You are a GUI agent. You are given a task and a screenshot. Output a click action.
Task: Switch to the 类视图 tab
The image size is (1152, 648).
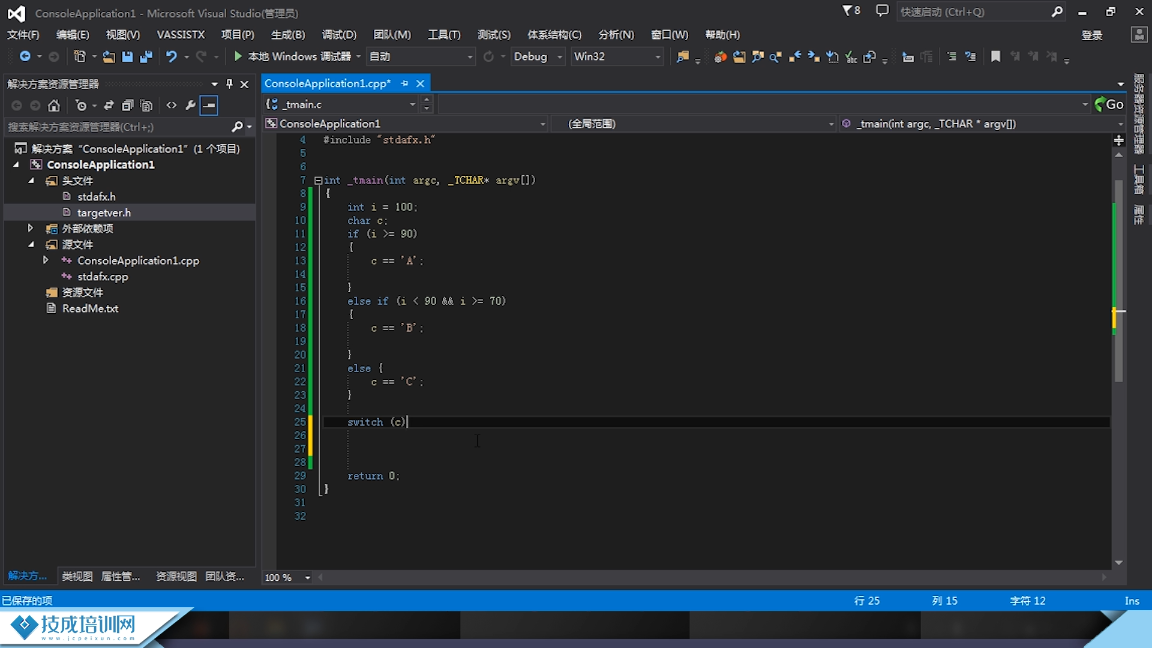pos(77,577)
